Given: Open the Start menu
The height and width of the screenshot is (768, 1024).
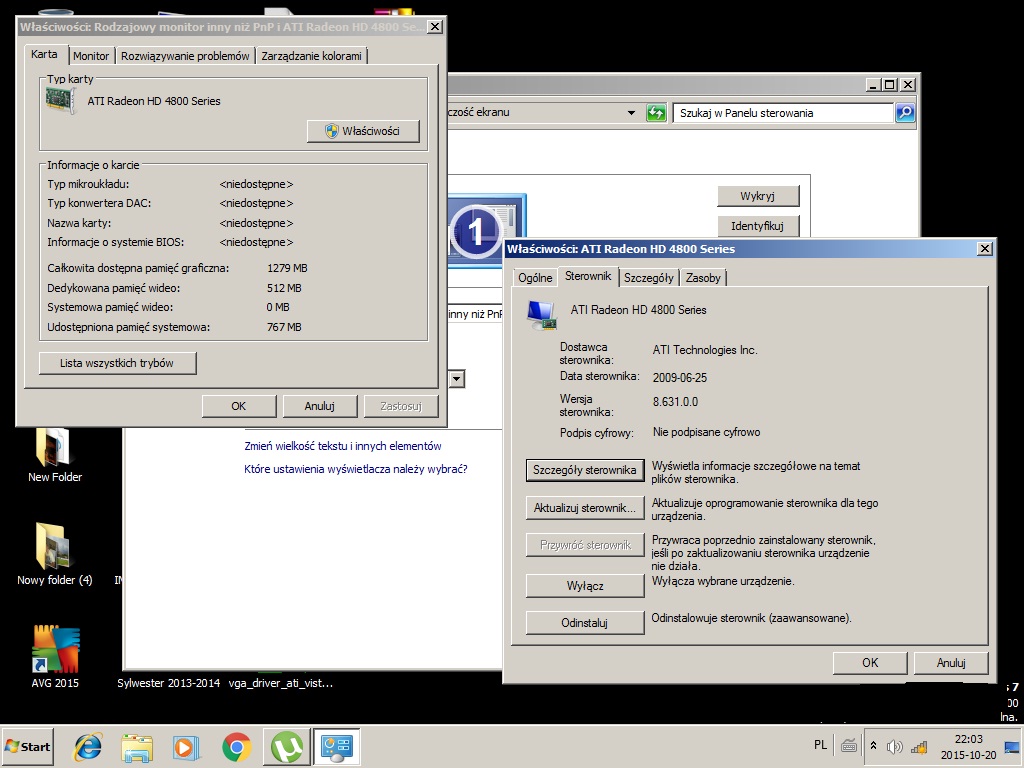Looking at the screenshot, I should pos(27,746).
